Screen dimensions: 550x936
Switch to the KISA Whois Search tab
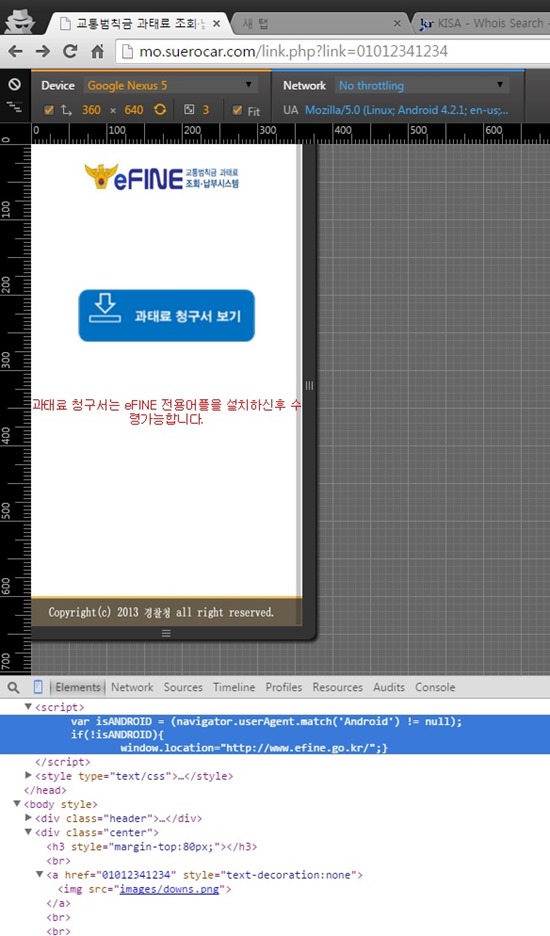click(483, 24)
